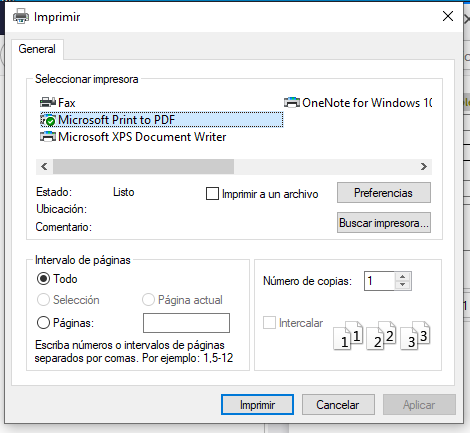470x433 pixels.
Task: Switch to the General tab
Action: point(37,49)
